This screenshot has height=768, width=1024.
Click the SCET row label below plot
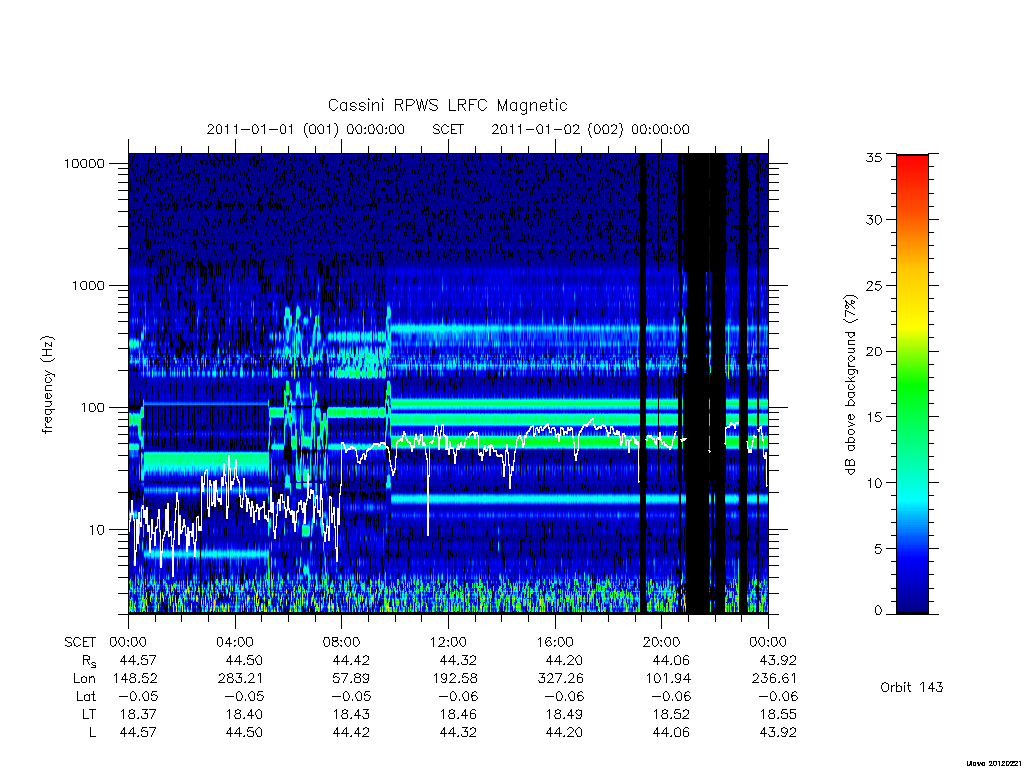(80, 642)
